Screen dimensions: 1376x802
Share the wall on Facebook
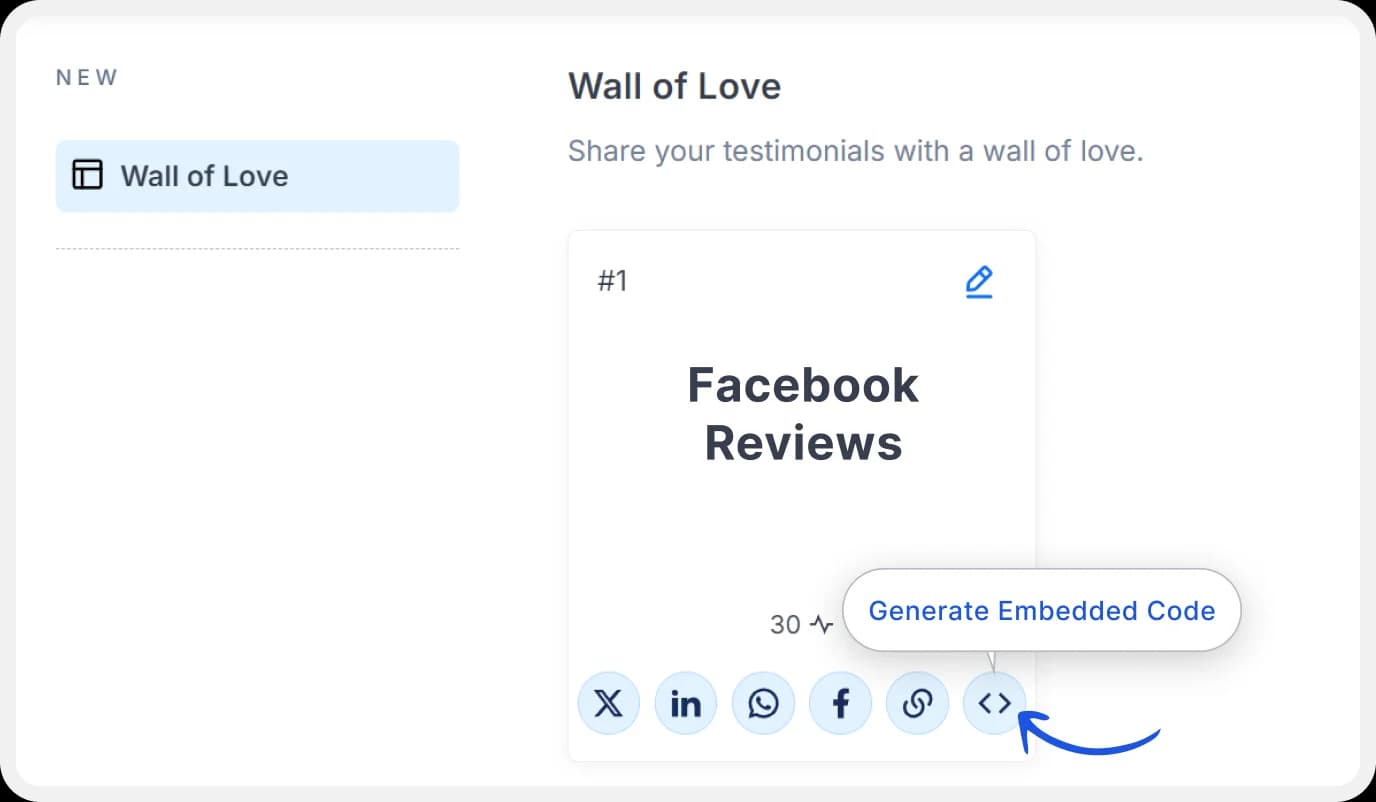coord(840,703)
